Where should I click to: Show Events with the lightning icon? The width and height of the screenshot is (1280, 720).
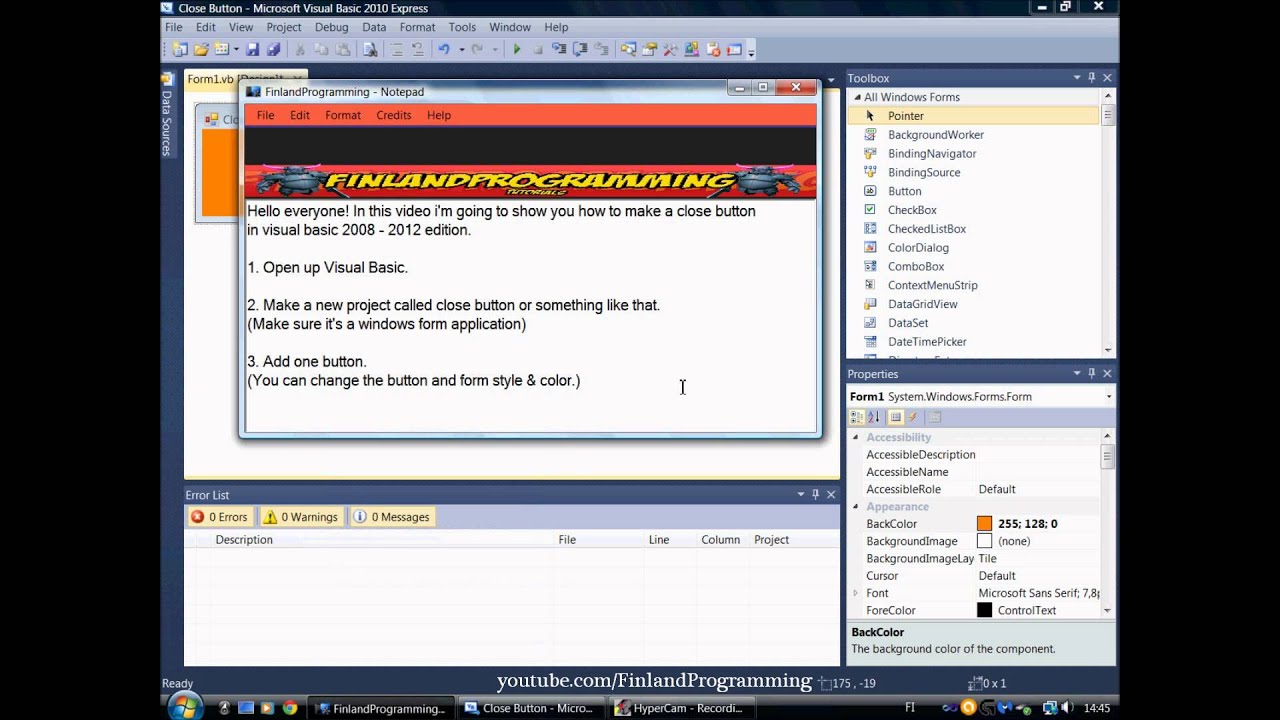point(912,417)
